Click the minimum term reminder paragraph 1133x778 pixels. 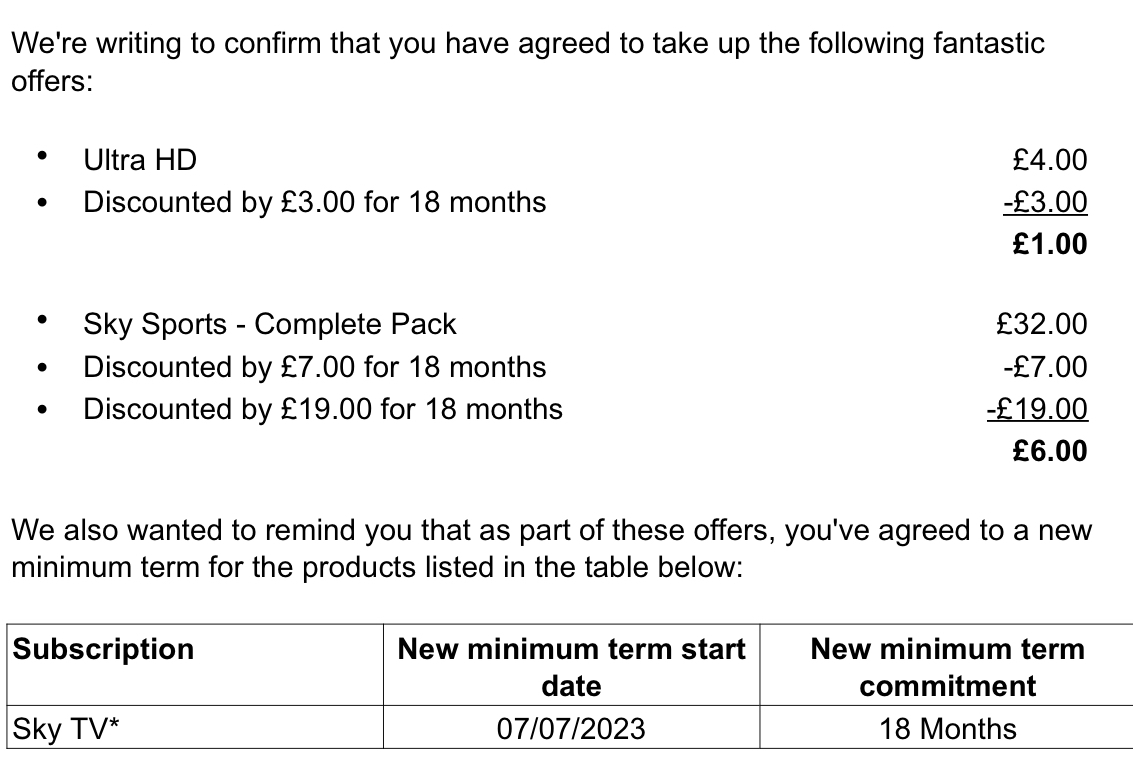(551, 548)
